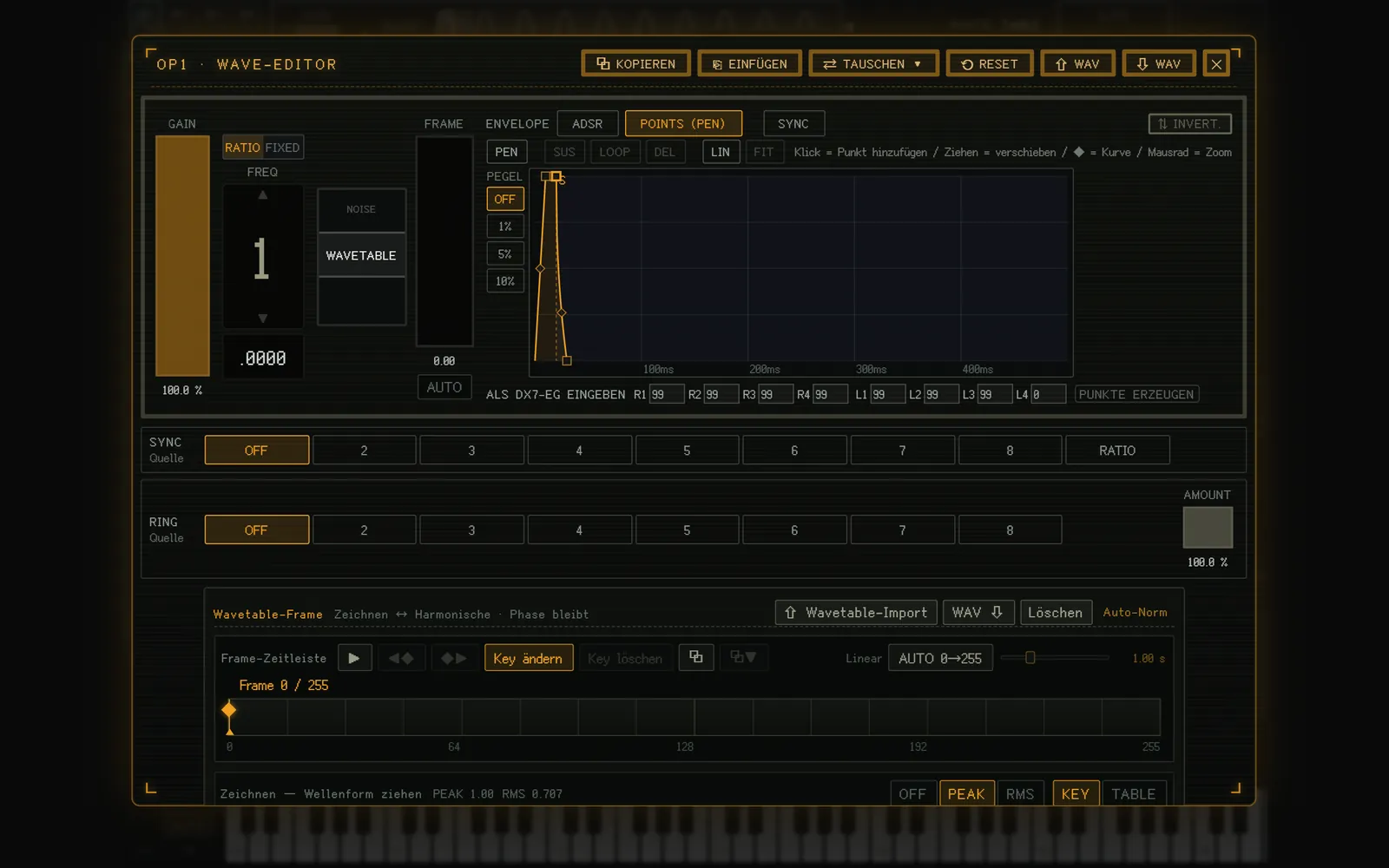Set Ring Quelle to operator 6
1389x868 pixels.
(794, 530)
